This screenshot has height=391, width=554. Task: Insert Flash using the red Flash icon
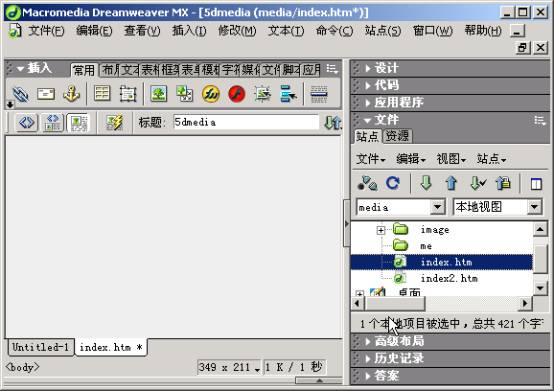pos(237,94)
